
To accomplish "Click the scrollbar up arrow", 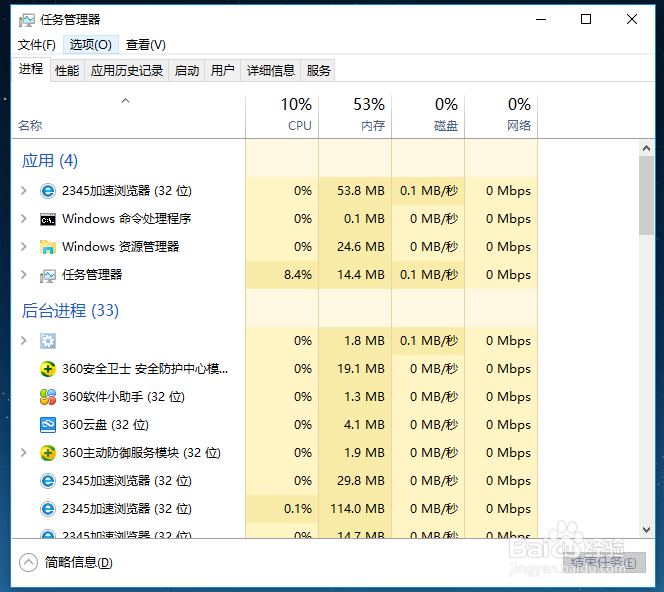I will click(646, 148).
